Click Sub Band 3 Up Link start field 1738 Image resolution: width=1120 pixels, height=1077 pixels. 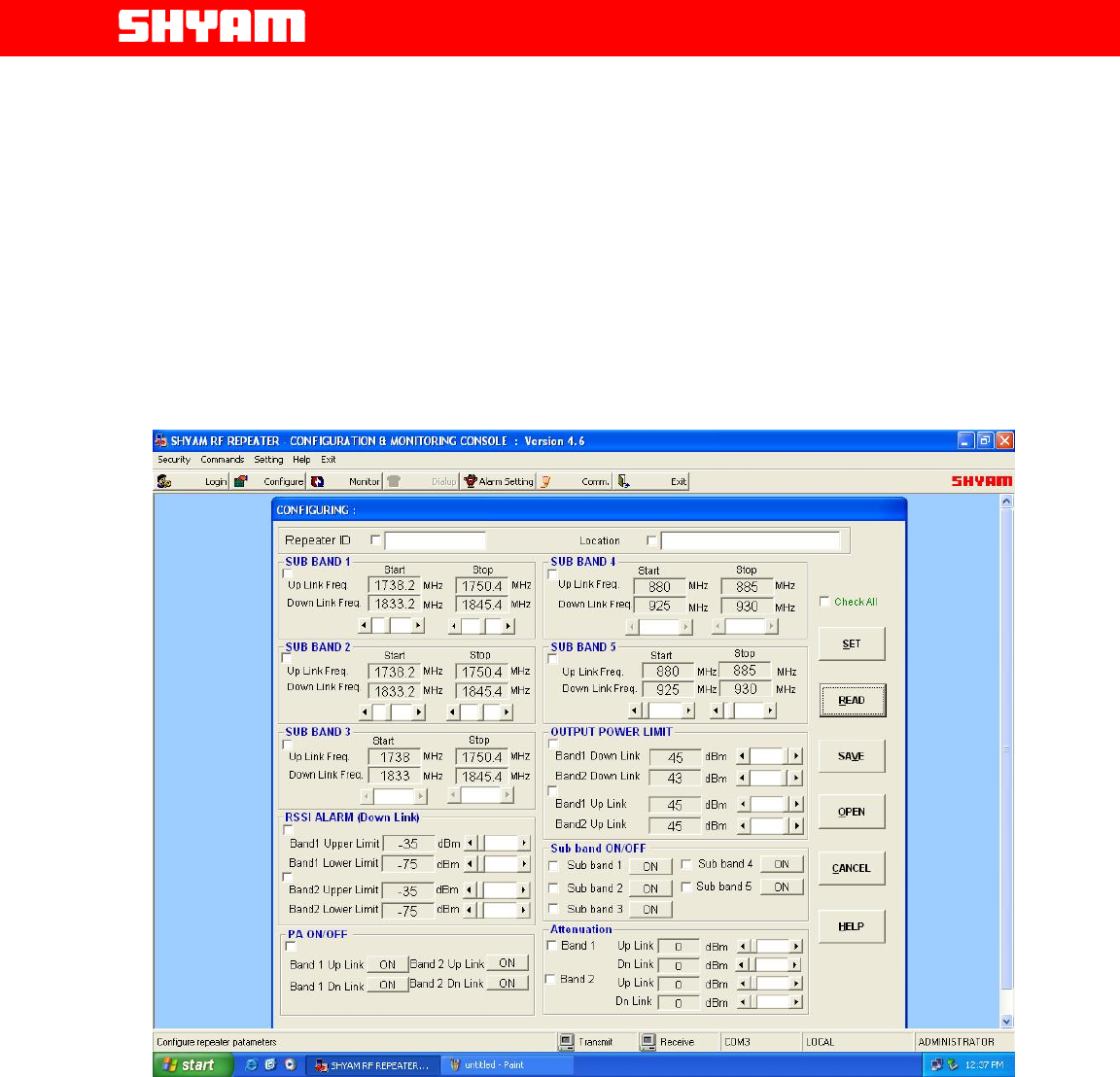pyautogui.click(x=395, y=757)
